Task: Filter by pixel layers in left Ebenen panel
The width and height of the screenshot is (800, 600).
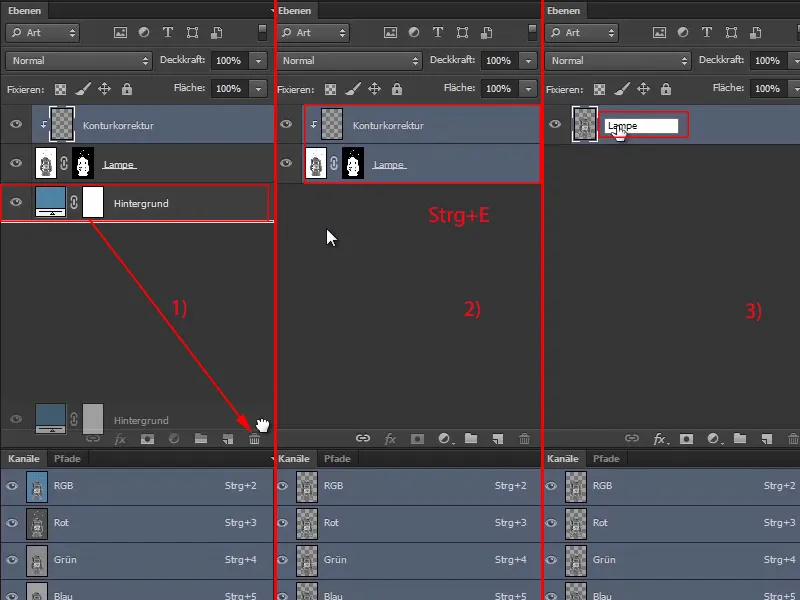Action: [120, 33]
